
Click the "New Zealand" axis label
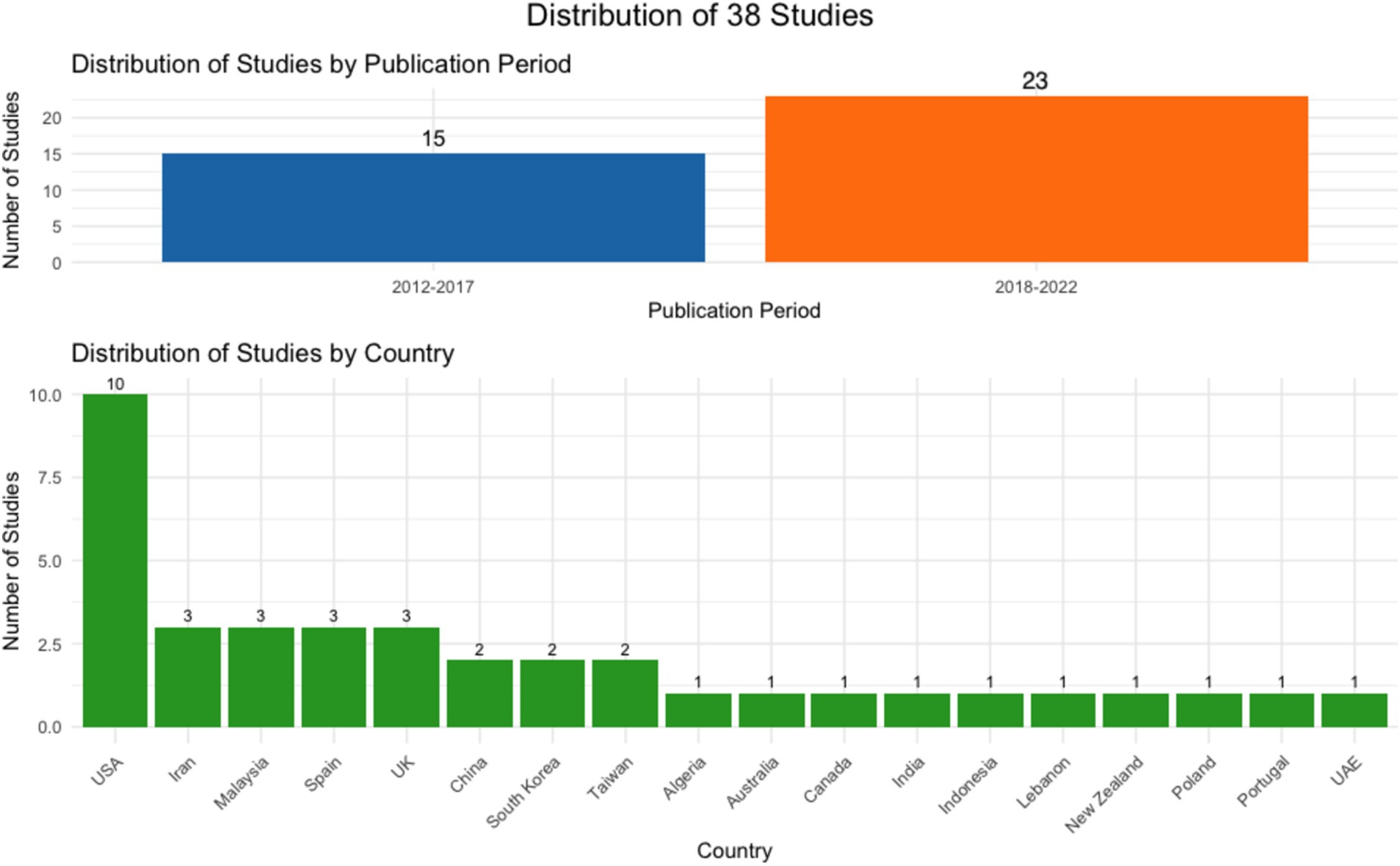pos(1104,795)
